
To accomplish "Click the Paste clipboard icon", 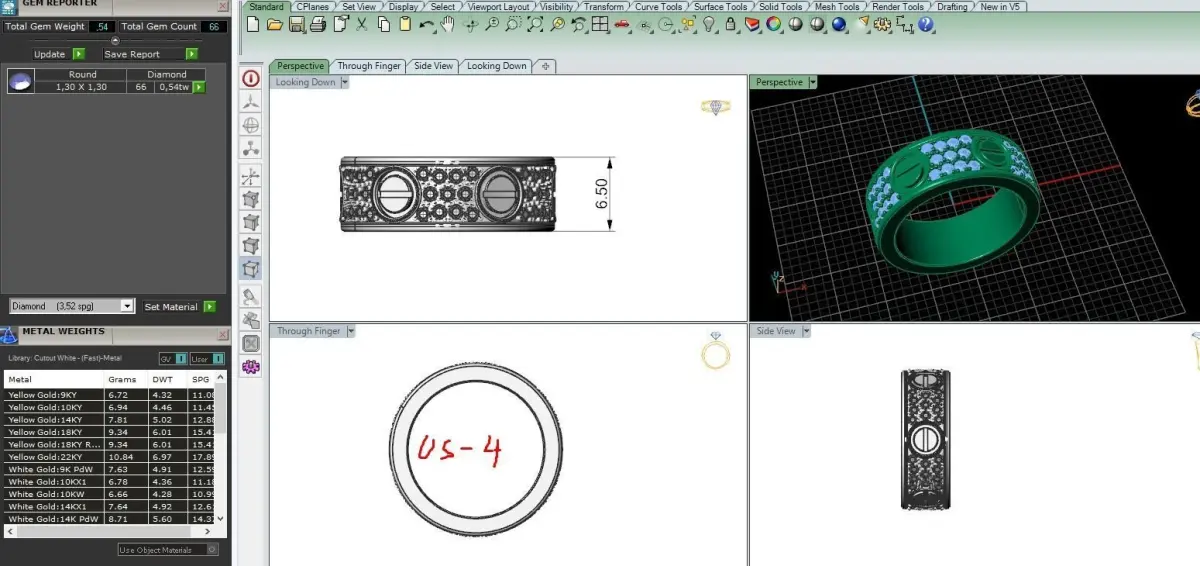I will coord(405,24).
